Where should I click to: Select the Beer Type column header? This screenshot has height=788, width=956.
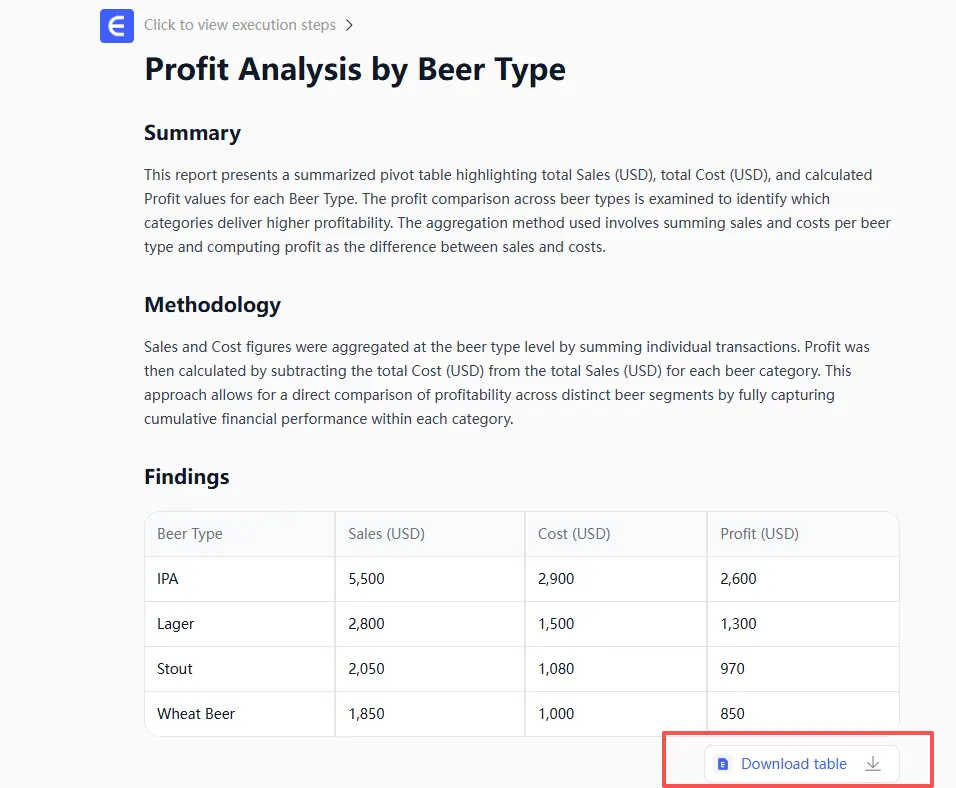coord(190,534)
